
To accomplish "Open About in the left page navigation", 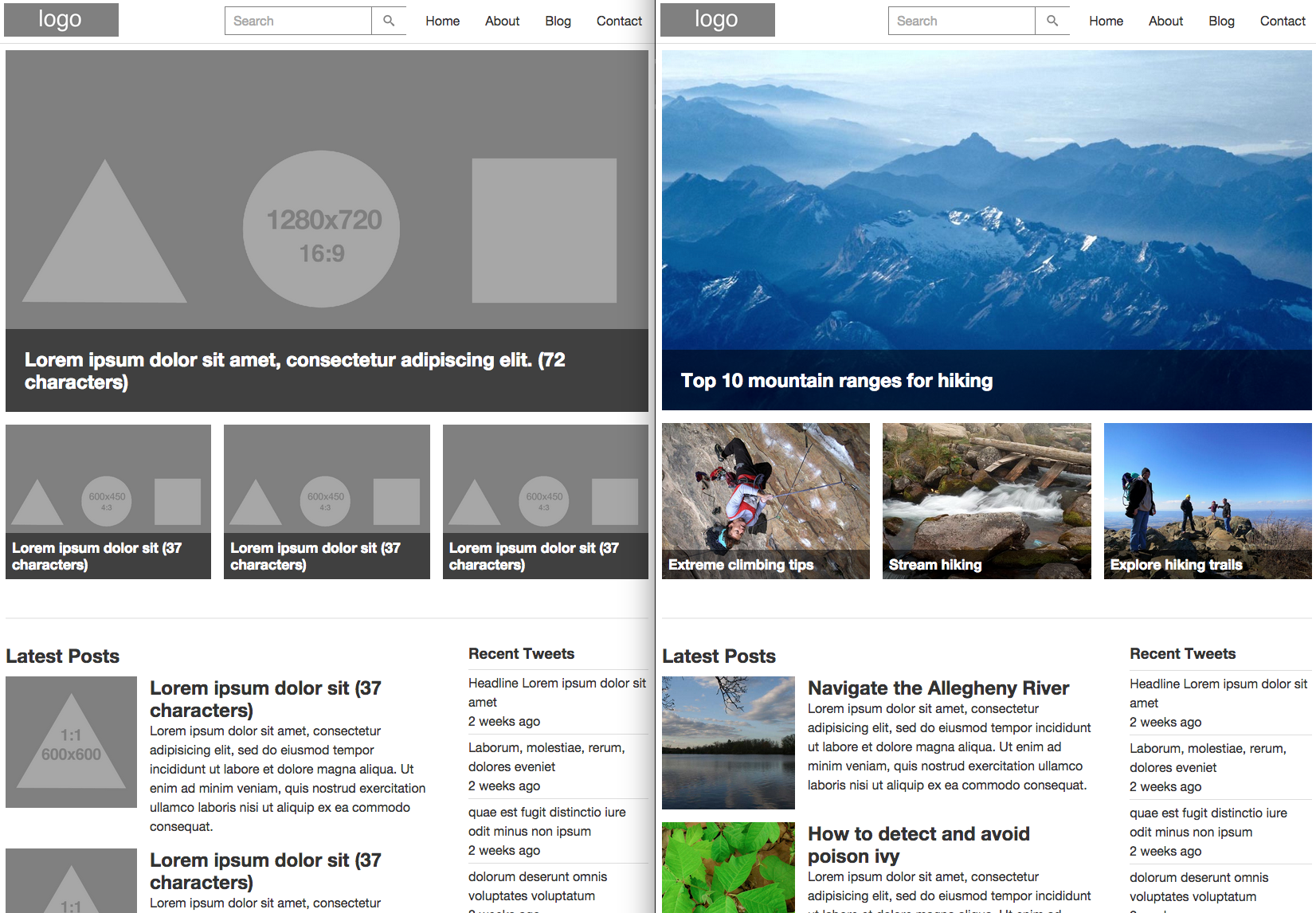I will point(502,22).
